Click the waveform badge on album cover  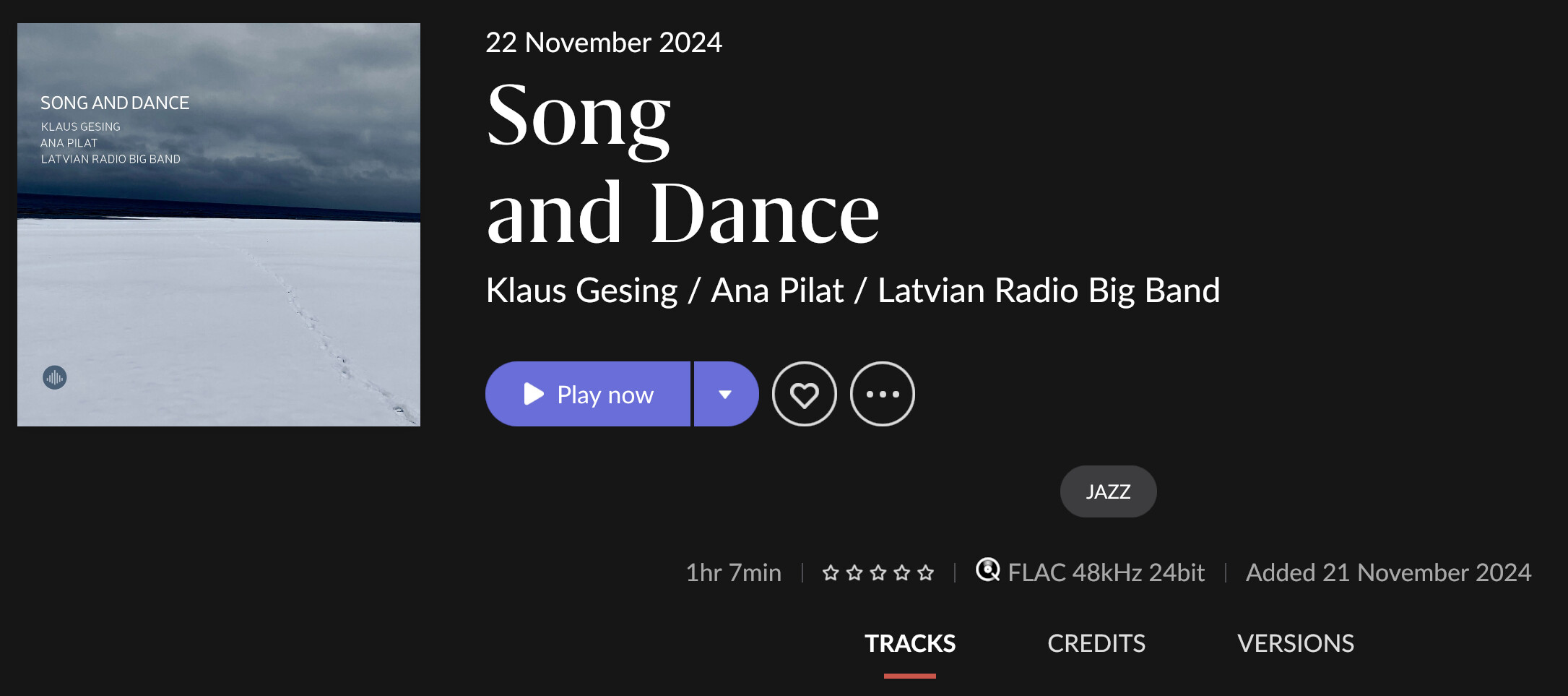55,377
